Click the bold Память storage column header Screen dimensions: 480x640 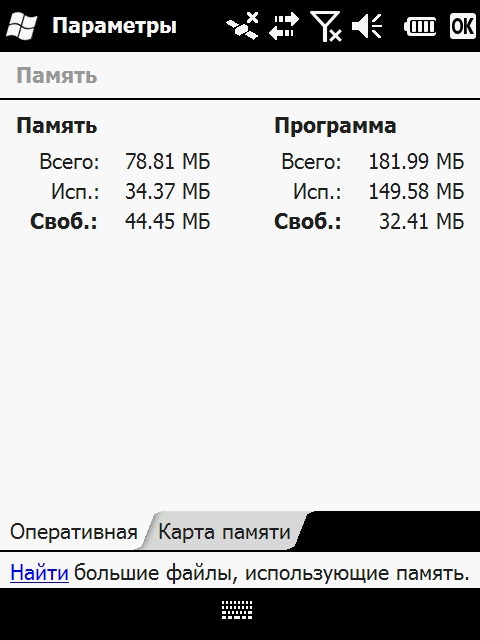click(57, 125)
